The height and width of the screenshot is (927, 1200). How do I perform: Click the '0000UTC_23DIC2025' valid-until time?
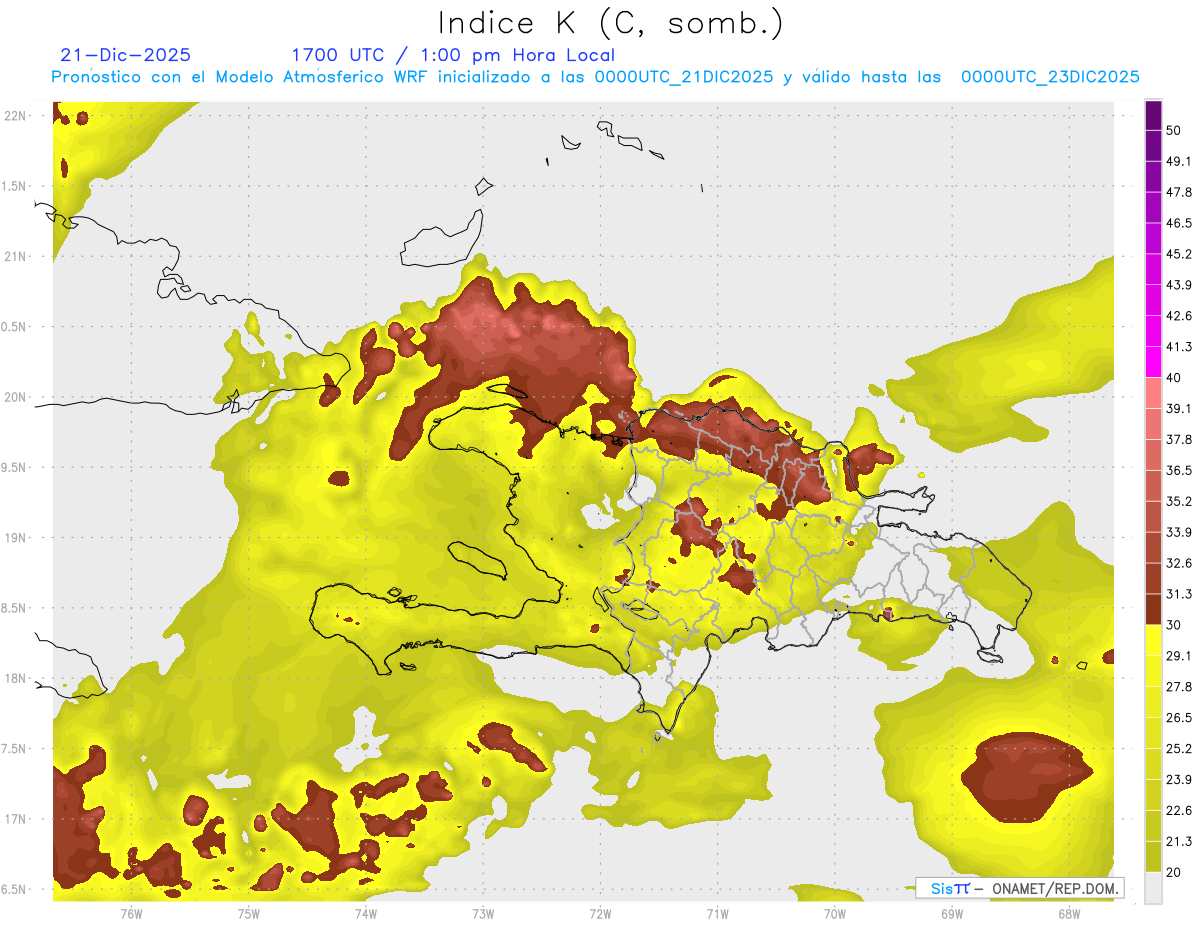click(x=1050, y=77)
